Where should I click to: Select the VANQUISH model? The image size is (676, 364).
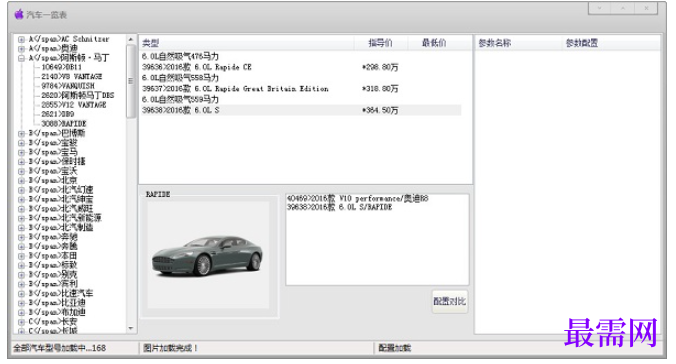click(x=68, y=86)
